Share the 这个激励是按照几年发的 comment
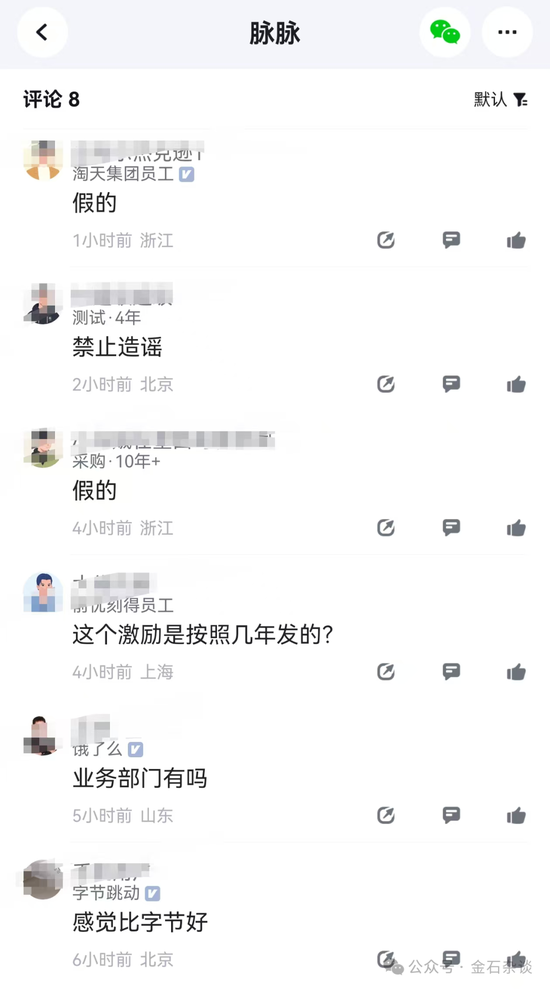Screen dimensions: 550x989 tap(386, 672)
